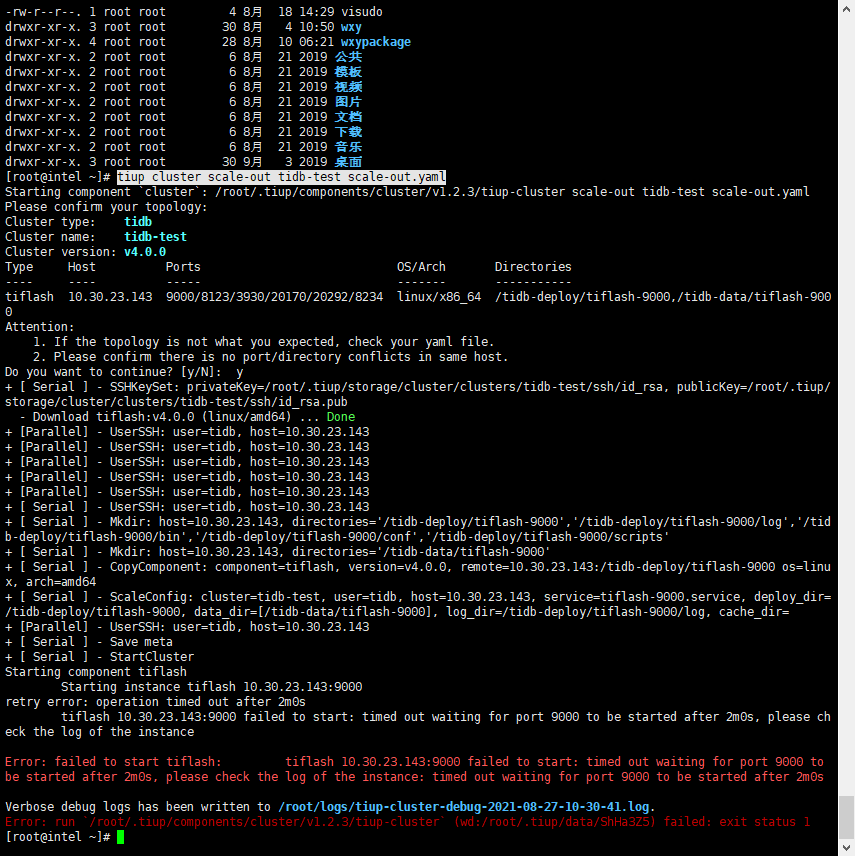Click the visudo file name
The width and height of the screenshot is (855, 856).
coord(361,11)
